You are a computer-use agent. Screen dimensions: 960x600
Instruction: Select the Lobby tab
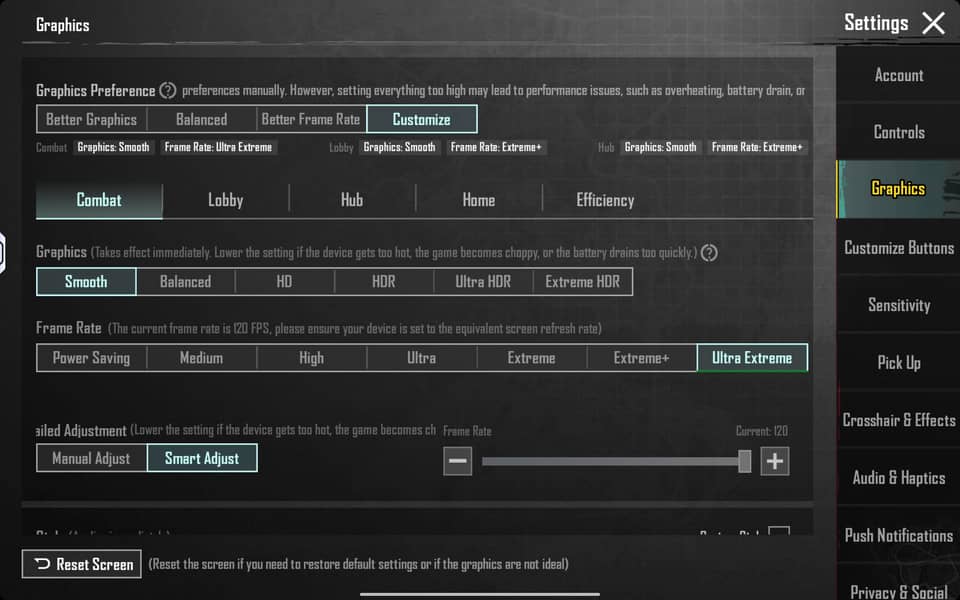click(225, 200)
